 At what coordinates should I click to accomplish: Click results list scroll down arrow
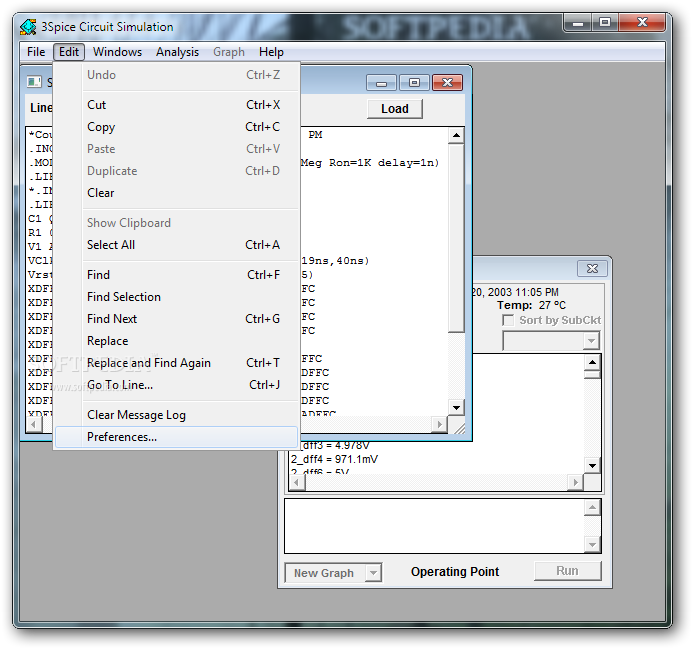click(592, 465)
